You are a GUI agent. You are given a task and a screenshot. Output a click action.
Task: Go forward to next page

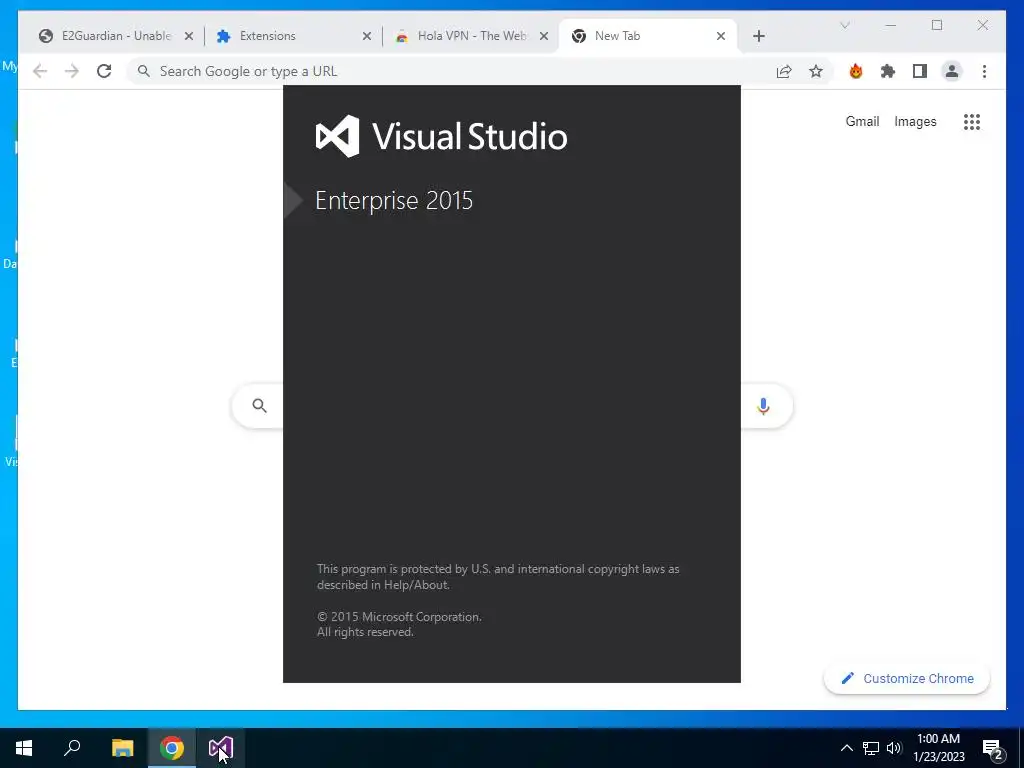click(x=72, y=71)
